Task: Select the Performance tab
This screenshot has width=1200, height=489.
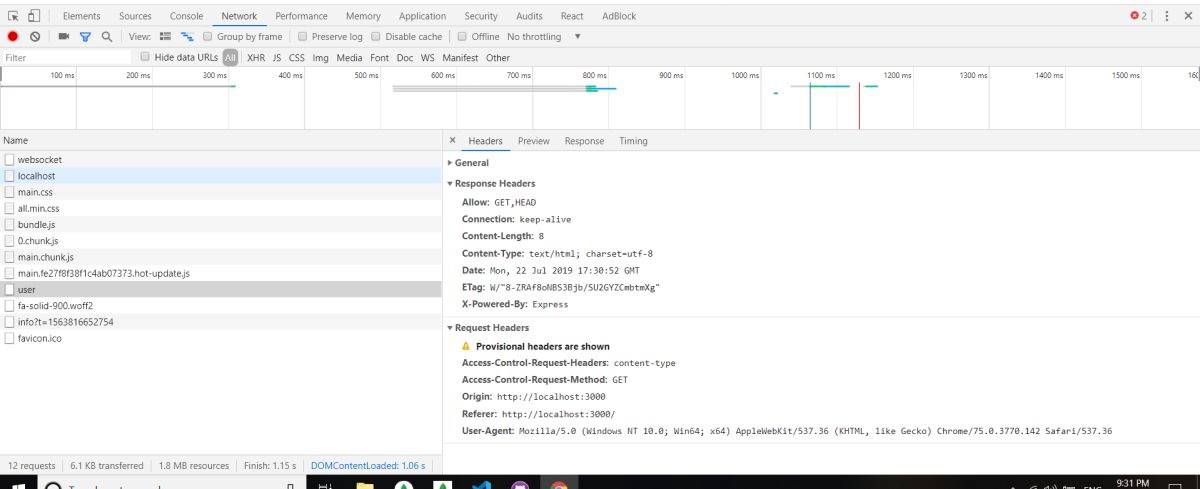Action: click(301, 16)
